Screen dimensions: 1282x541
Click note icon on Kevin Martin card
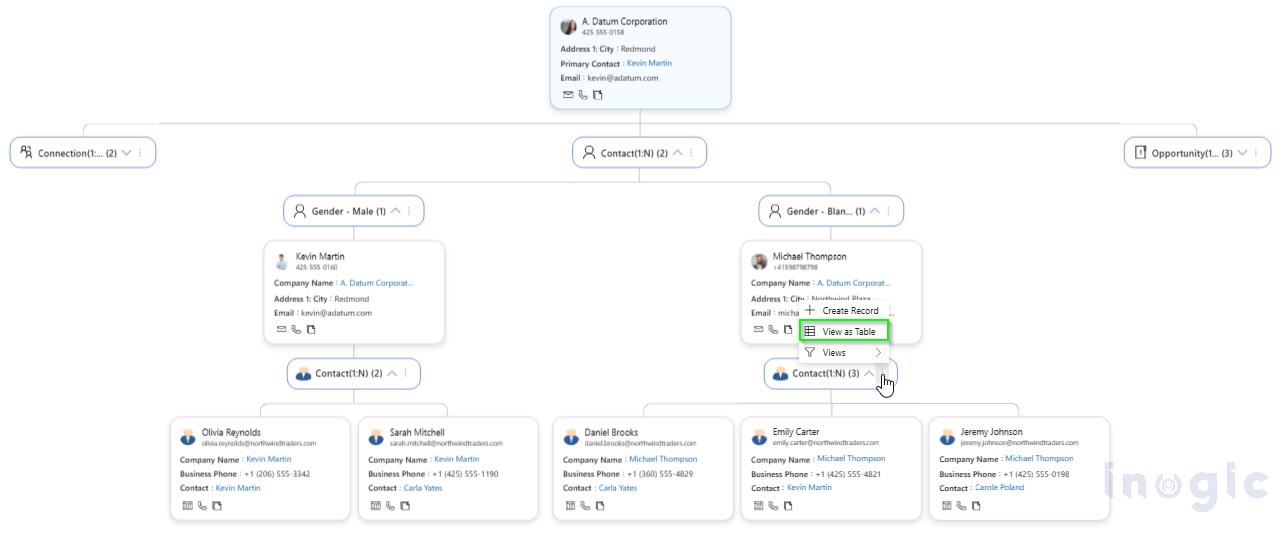[x=311, y=329]
